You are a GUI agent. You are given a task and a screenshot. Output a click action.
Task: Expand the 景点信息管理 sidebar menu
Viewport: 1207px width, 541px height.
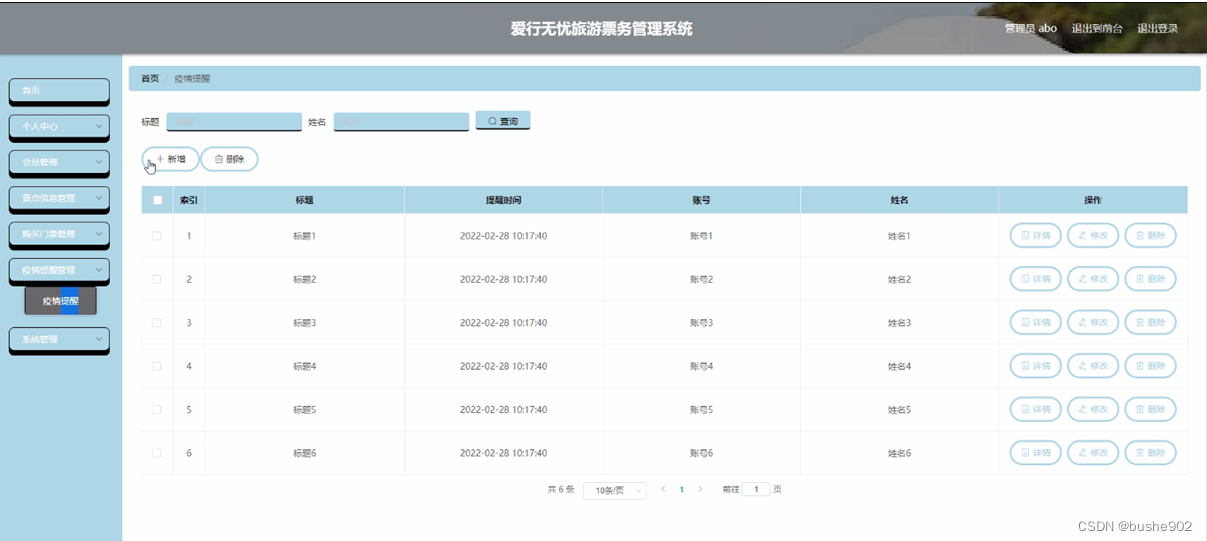click(59, 198)
